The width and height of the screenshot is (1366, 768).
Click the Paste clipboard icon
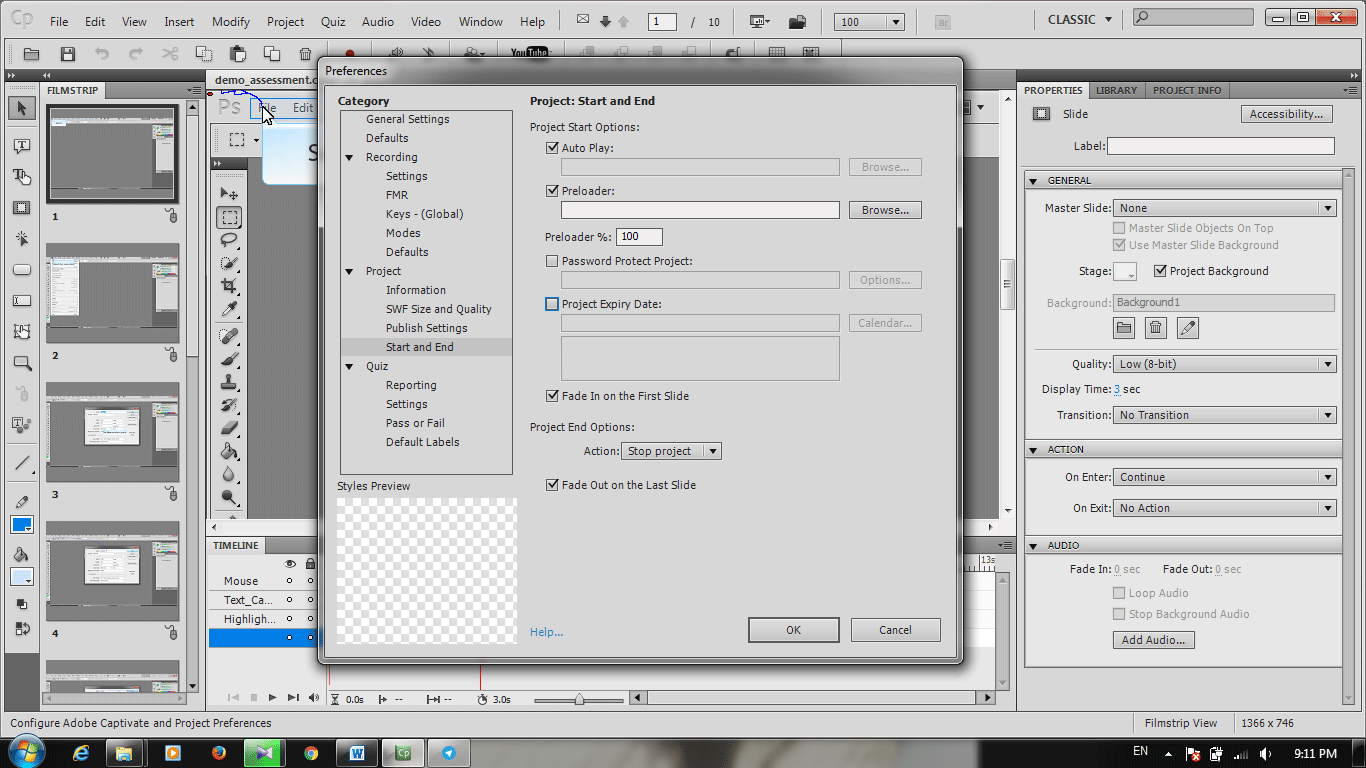(x=238, y=54)
